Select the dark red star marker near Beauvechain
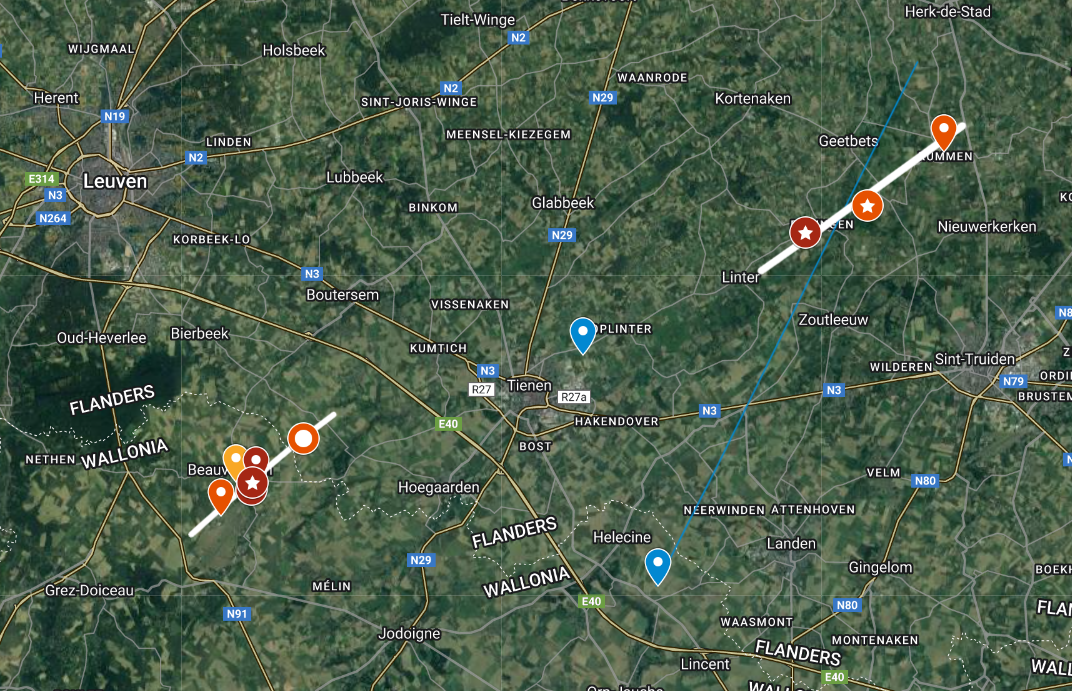 [x=252, y=483]
